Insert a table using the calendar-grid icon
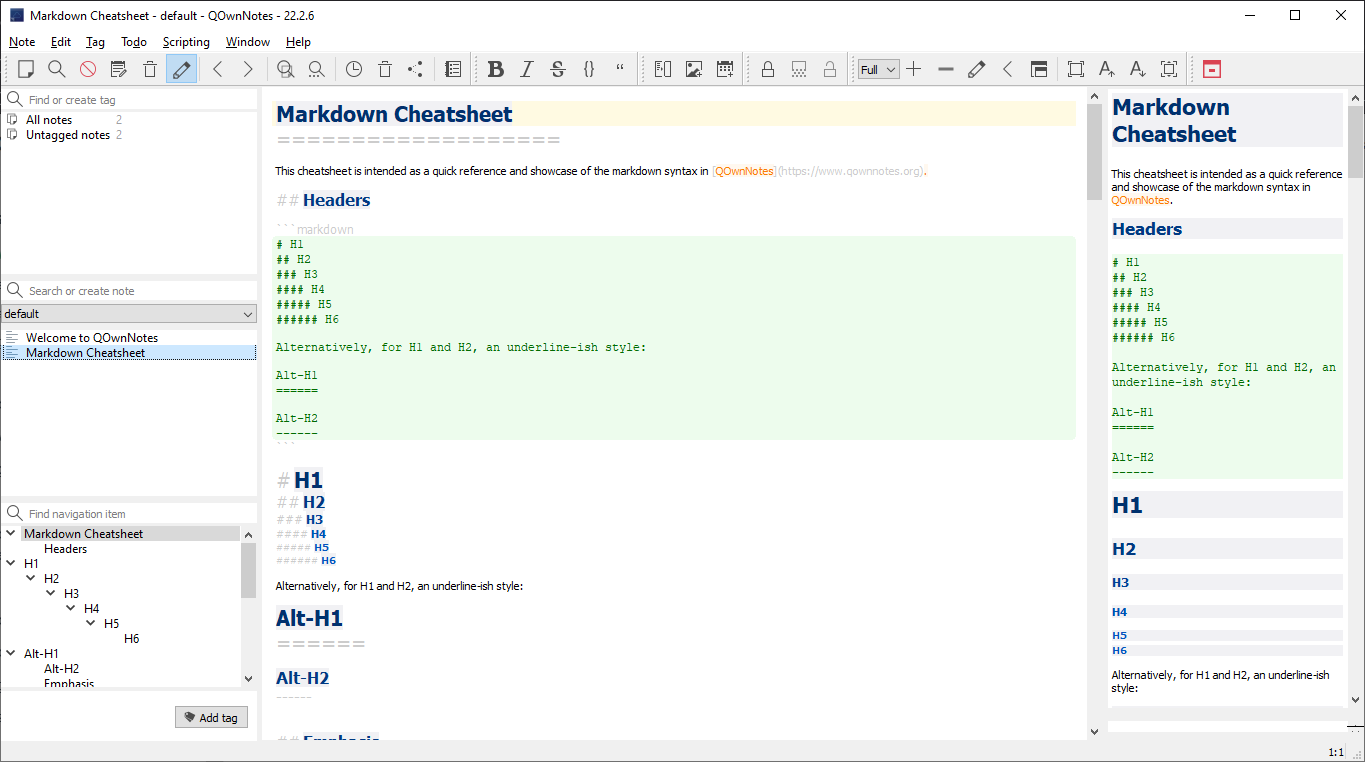This screenshot has width=1365, height=762. pyautogui.click(x=725, y=69)
